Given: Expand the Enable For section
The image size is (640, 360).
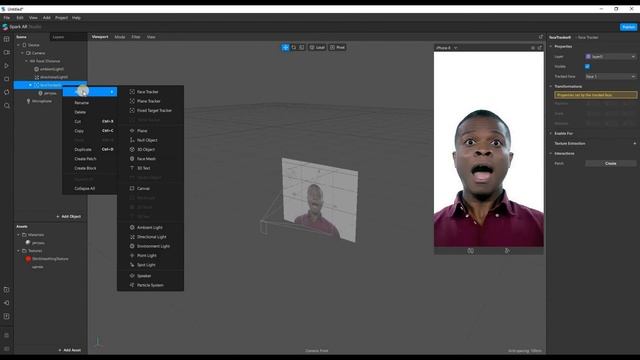Looking at the screenshot, I should coord(551,133).
